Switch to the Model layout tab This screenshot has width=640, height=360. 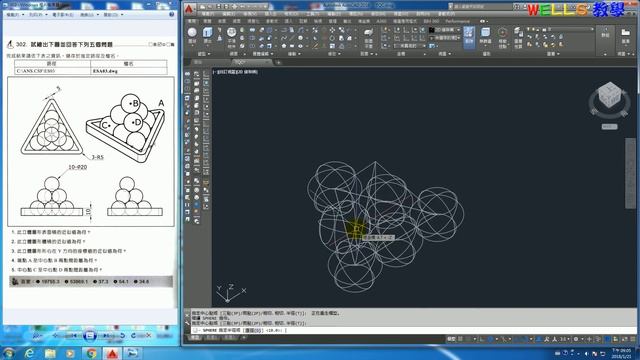(195, 338)
